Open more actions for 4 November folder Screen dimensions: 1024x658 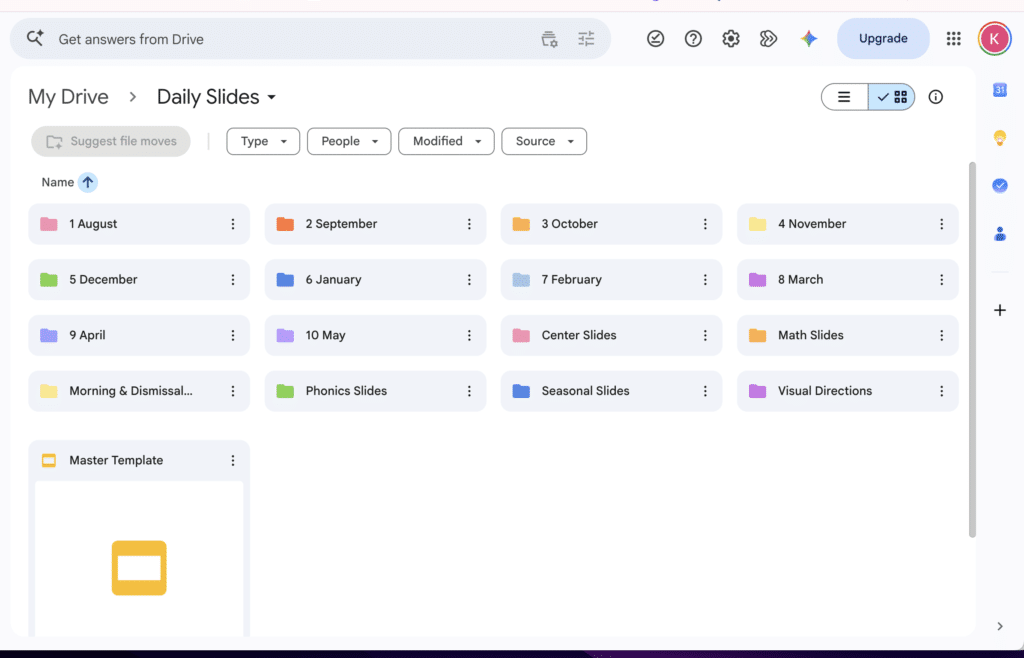point(942,224)
